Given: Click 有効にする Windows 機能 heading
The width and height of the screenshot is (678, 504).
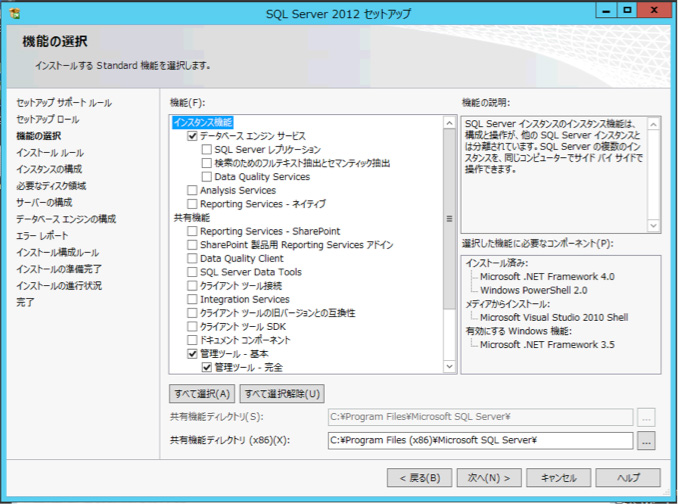Looking at the screenshot, I should tap(518, 331).
